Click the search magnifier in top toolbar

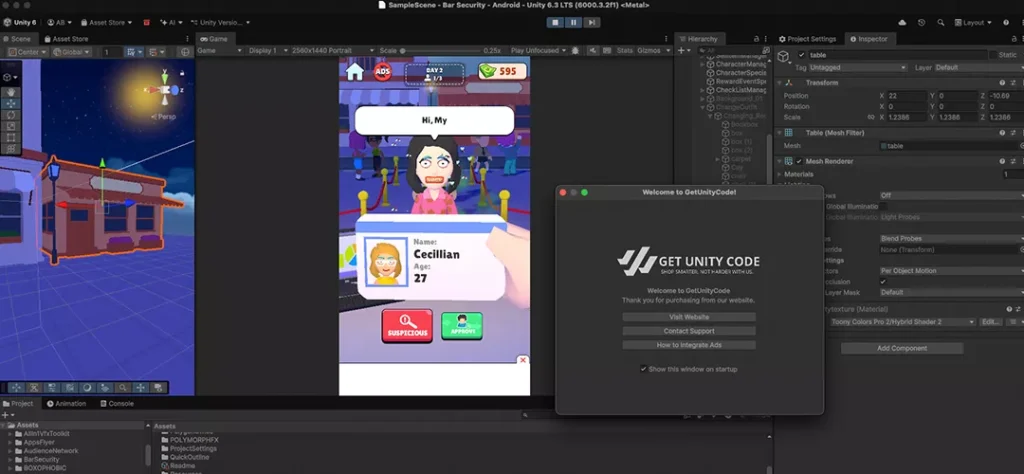tap(940, 22)
